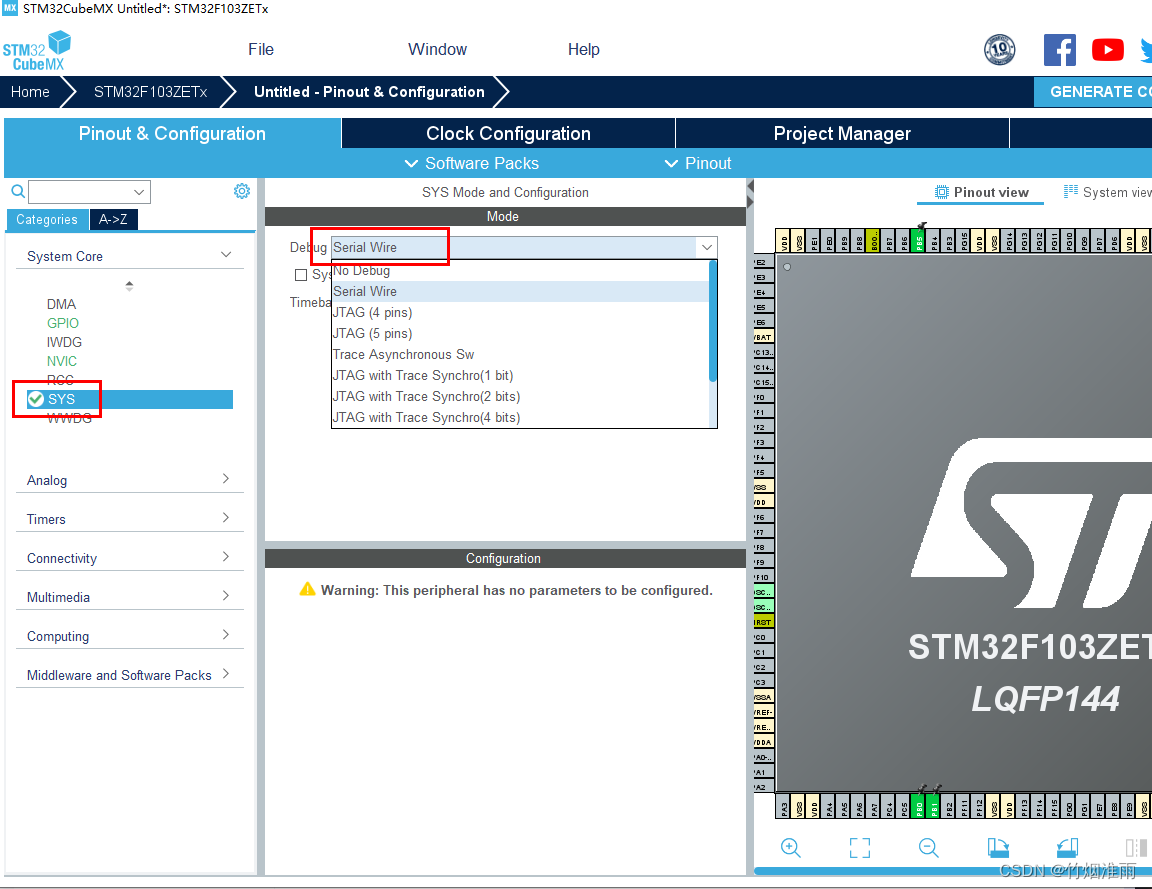Viewport: 1152px width, 889px height.
Task: Switch to A->Z tab
Action: coord(113,219)
